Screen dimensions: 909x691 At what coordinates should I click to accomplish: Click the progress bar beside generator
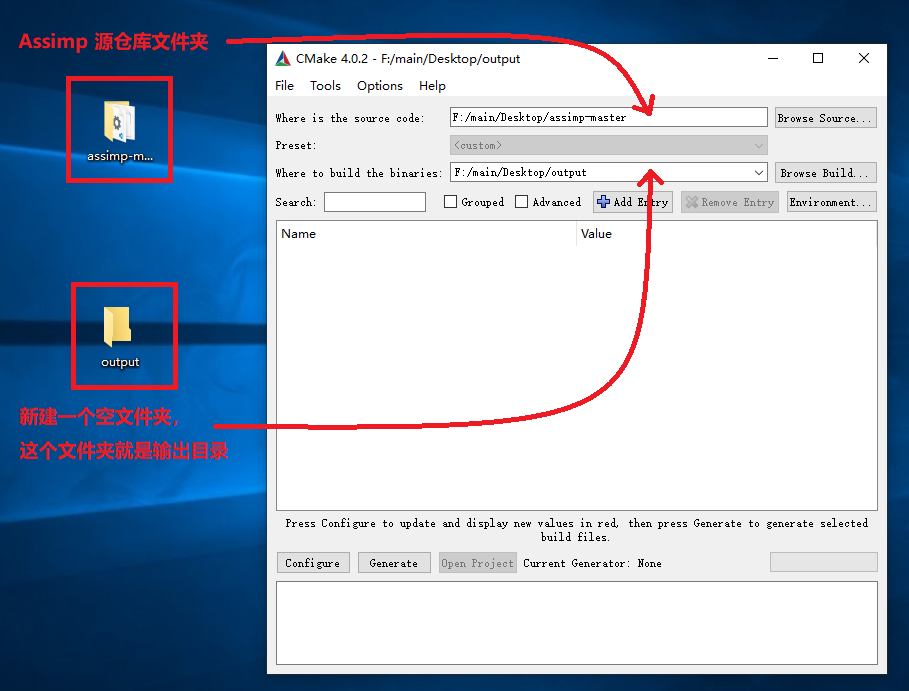coord(823,562)
